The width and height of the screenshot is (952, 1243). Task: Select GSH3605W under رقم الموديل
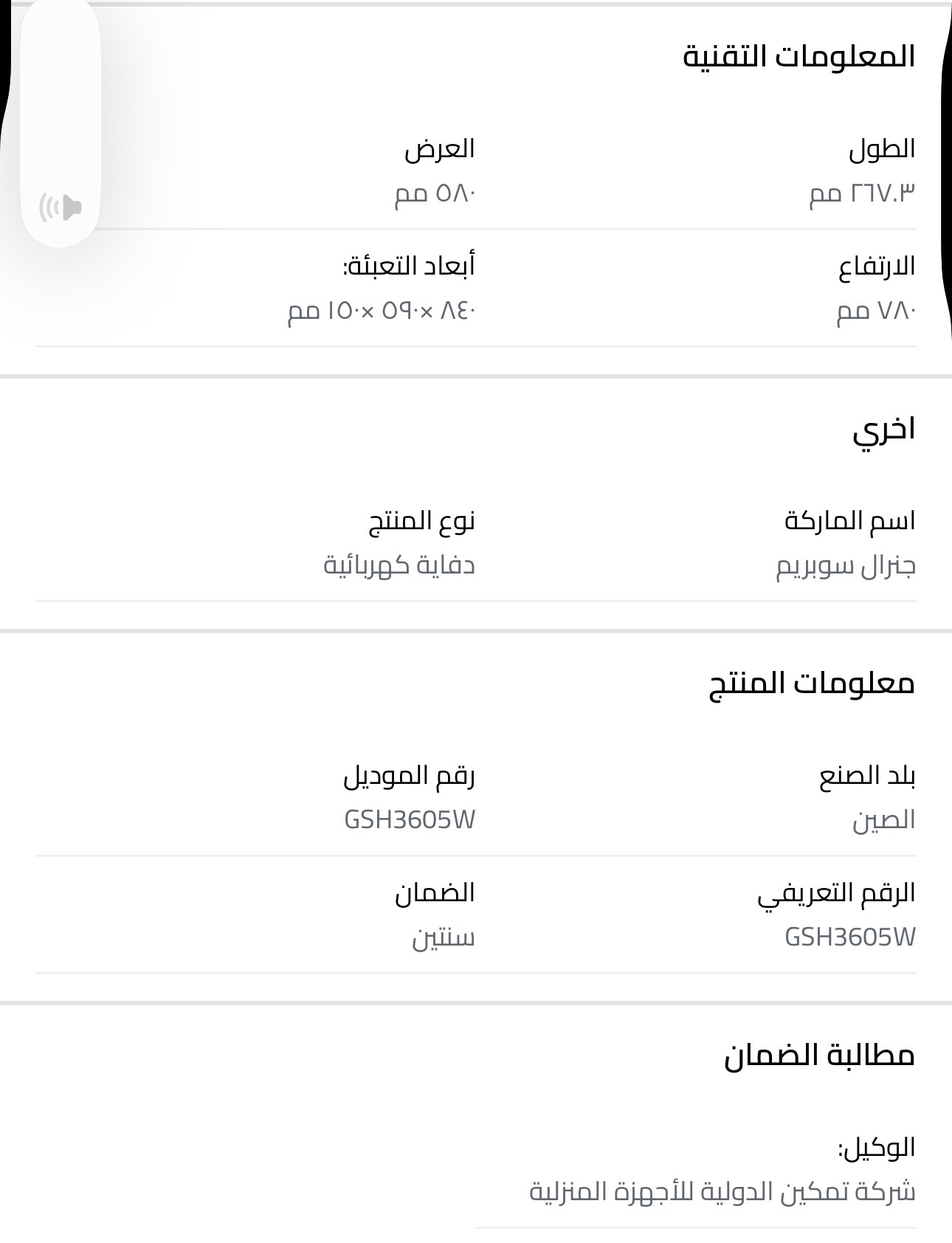click(x=410, y=820)
